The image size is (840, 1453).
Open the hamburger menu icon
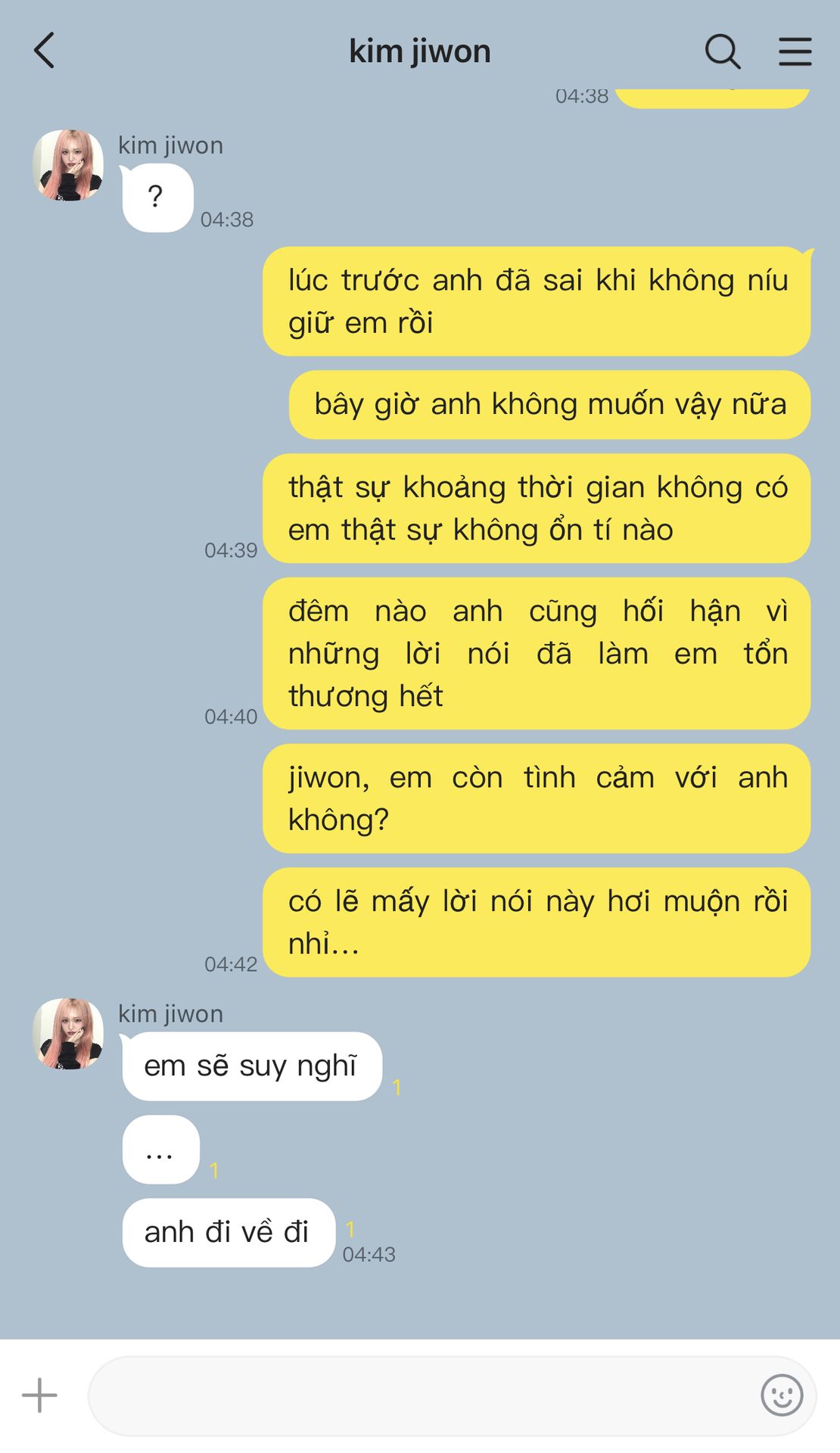(795, 51)
